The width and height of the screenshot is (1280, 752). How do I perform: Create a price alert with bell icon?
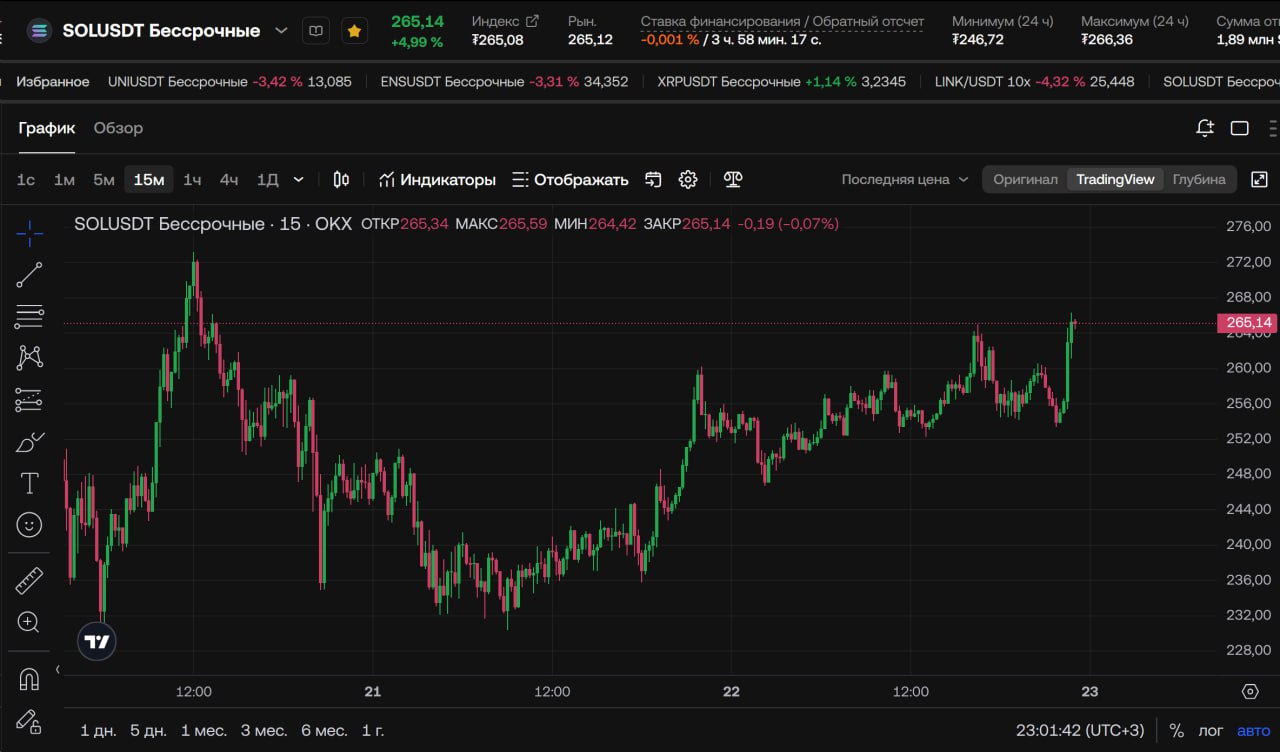coord(1205,128)
